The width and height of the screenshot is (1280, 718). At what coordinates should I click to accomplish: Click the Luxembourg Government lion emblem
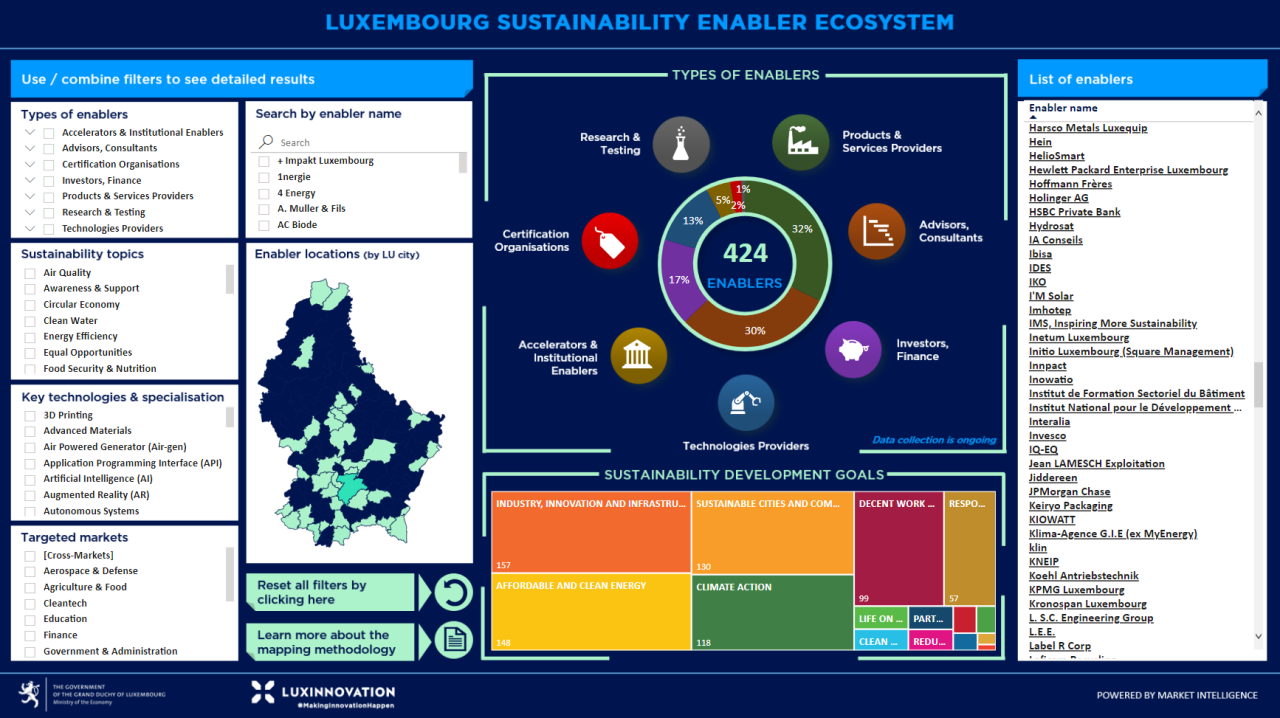pyautogui.click(x=30, y=693)
